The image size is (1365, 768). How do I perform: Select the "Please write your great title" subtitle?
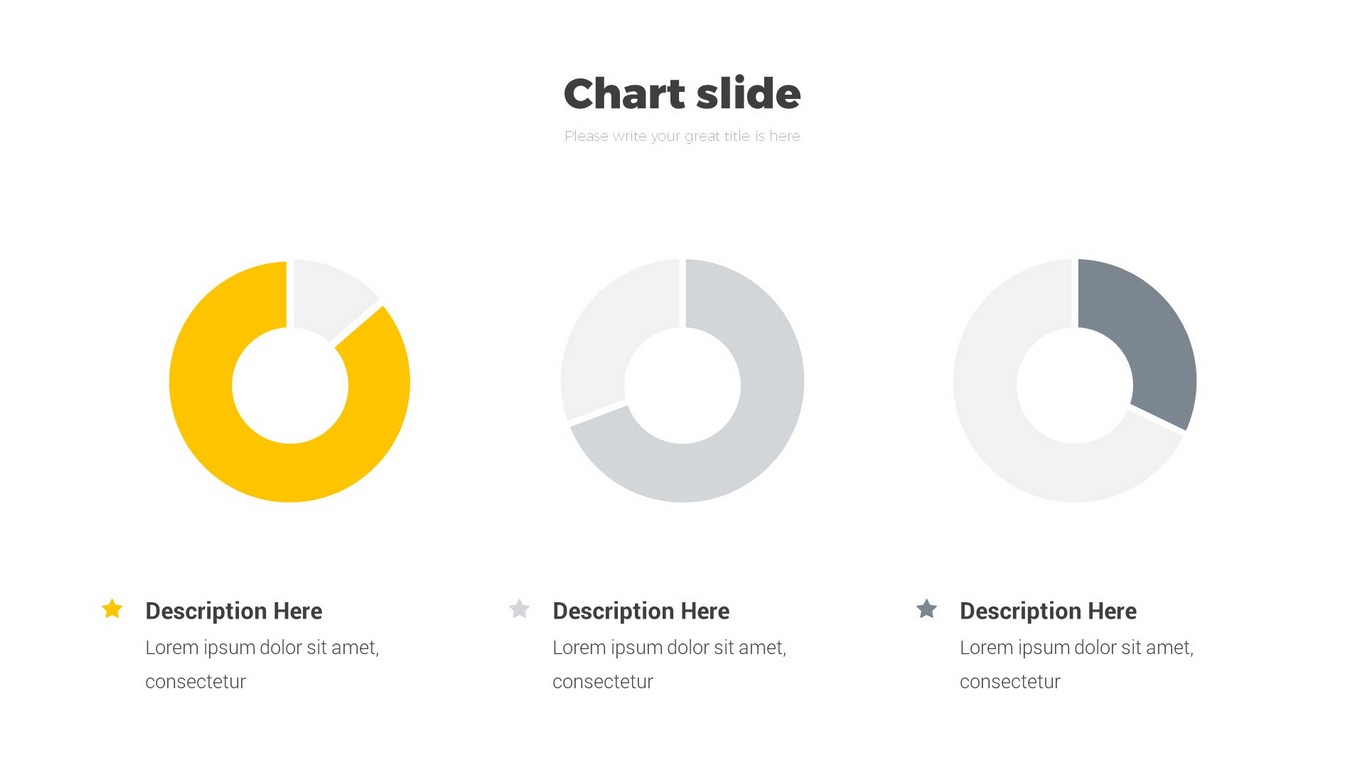point(682,136)
